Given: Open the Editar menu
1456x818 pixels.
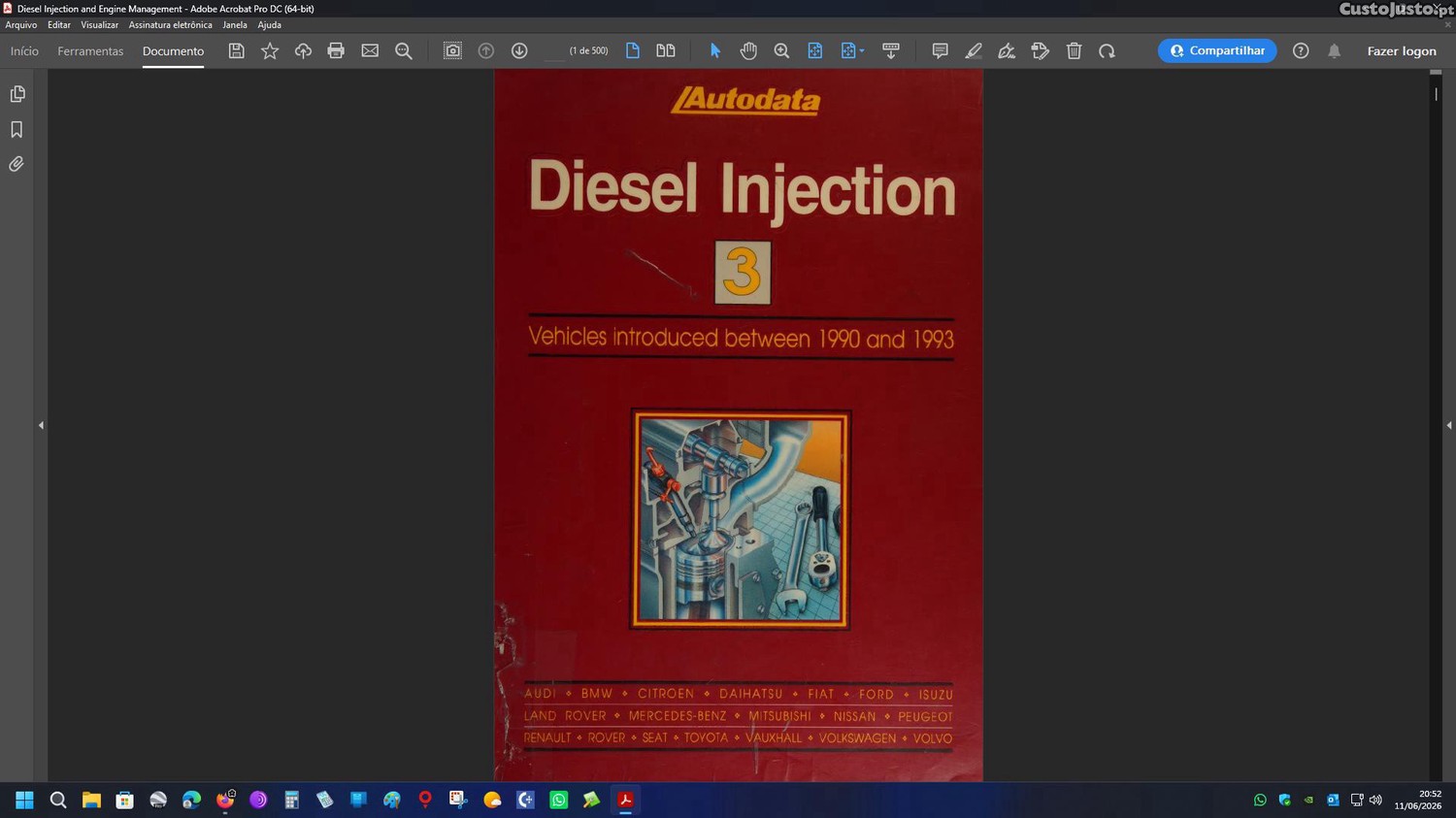Looking at the screenshot, I should [59, 25].
